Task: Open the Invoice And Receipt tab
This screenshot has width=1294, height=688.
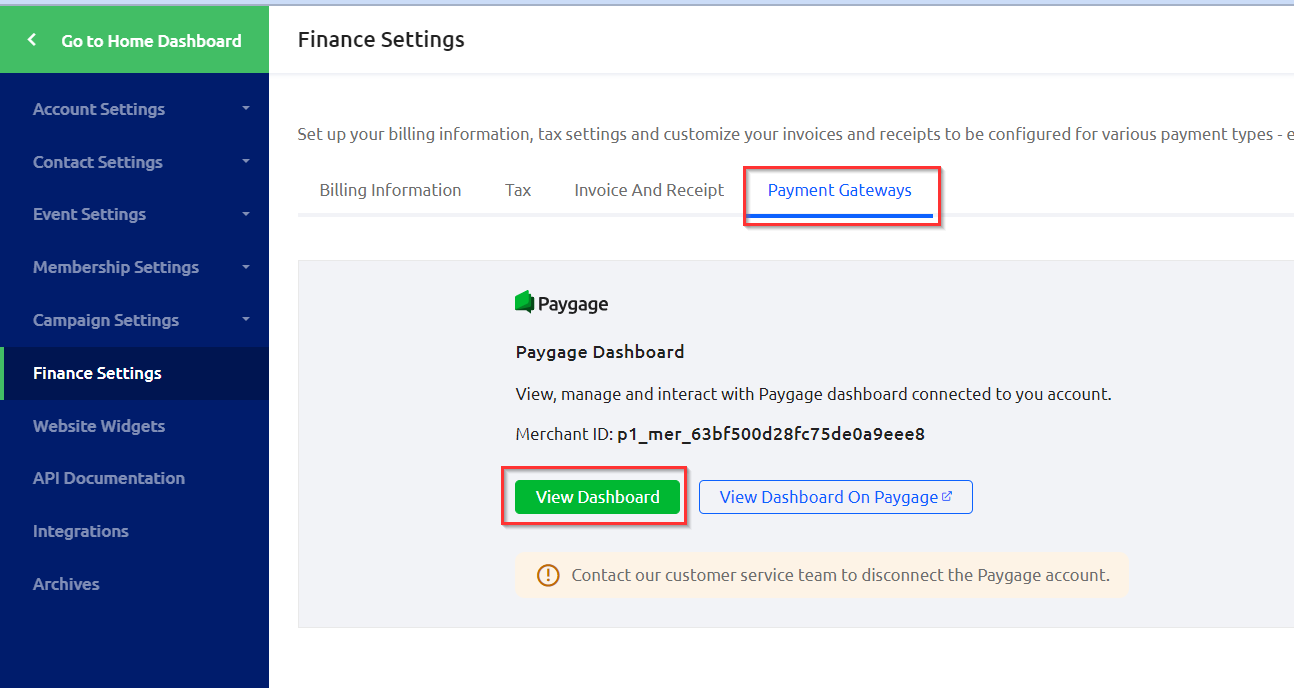Action: [649, 190]
